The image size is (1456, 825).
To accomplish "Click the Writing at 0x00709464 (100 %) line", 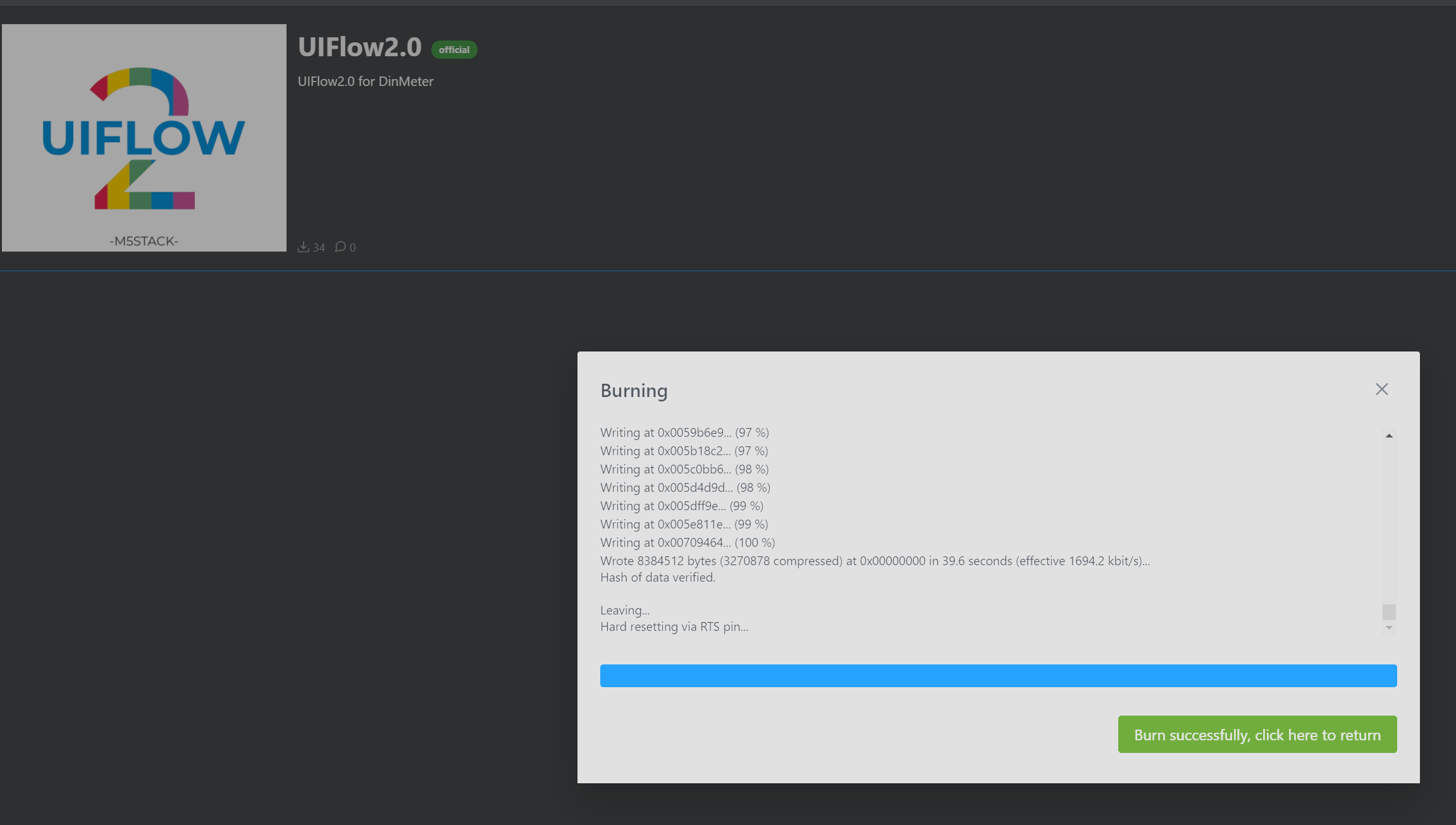I will (688, 542).
